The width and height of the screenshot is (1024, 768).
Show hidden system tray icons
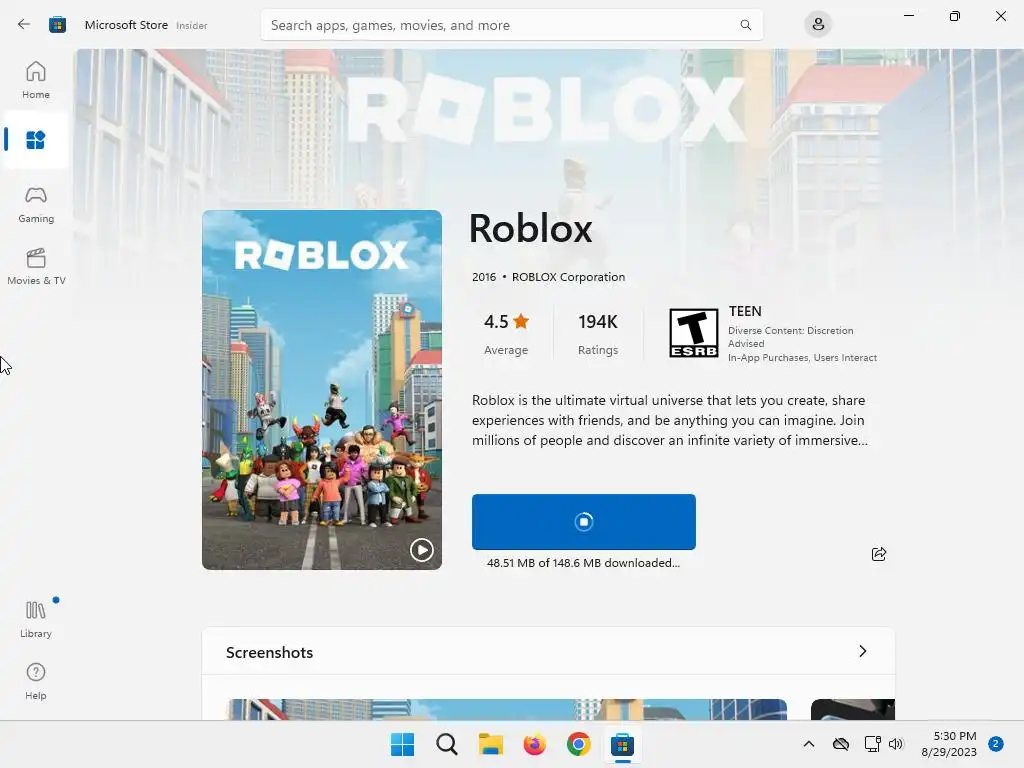pyautogui.click(x=808, y=744)
